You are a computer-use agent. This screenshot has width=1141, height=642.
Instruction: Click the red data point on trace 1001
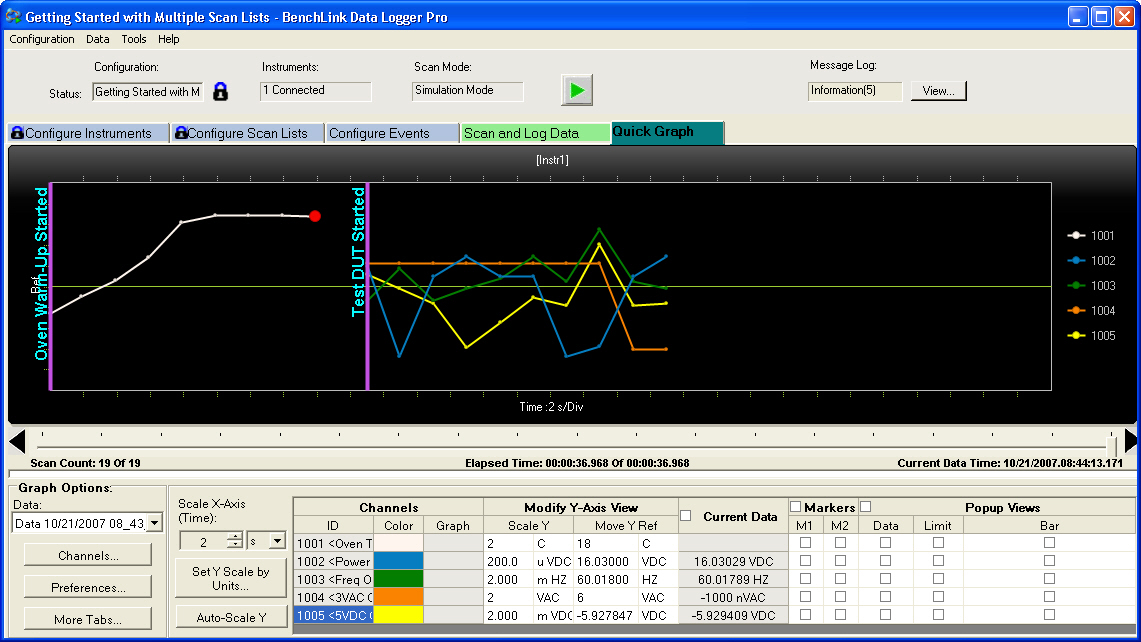pos(315,216)
